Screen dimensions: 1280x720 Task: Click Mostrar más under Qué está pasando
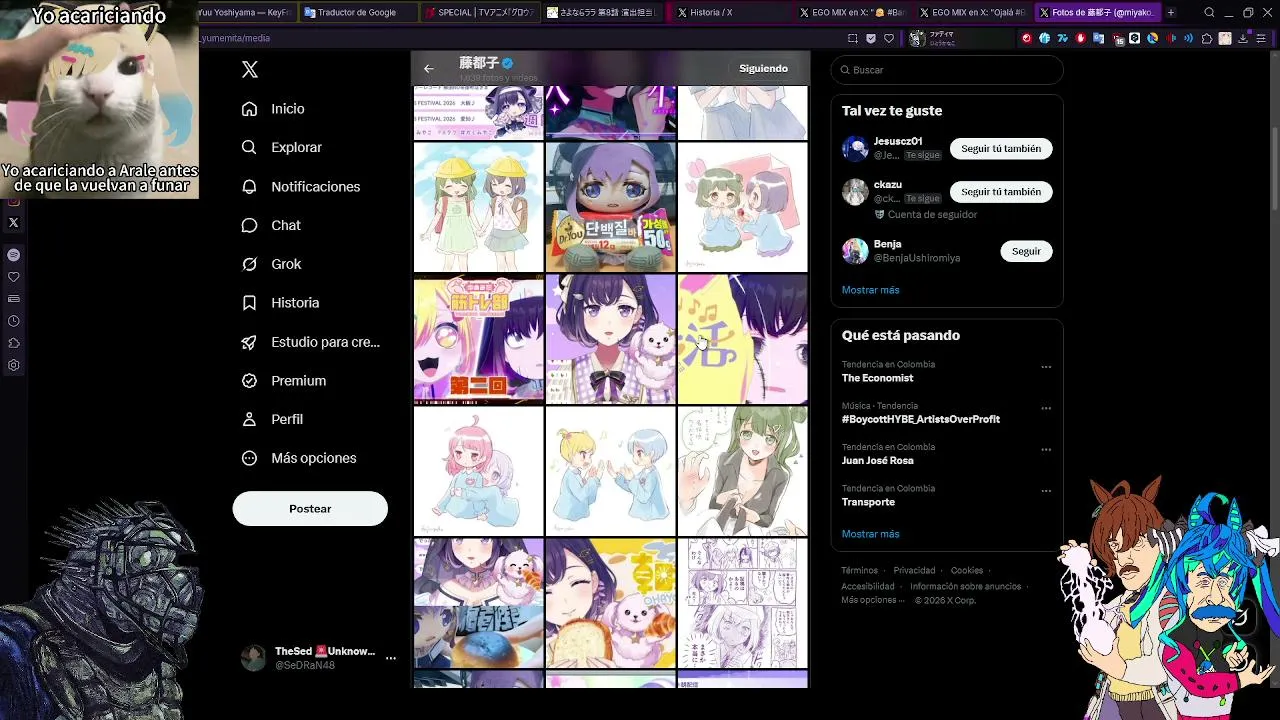870,534
